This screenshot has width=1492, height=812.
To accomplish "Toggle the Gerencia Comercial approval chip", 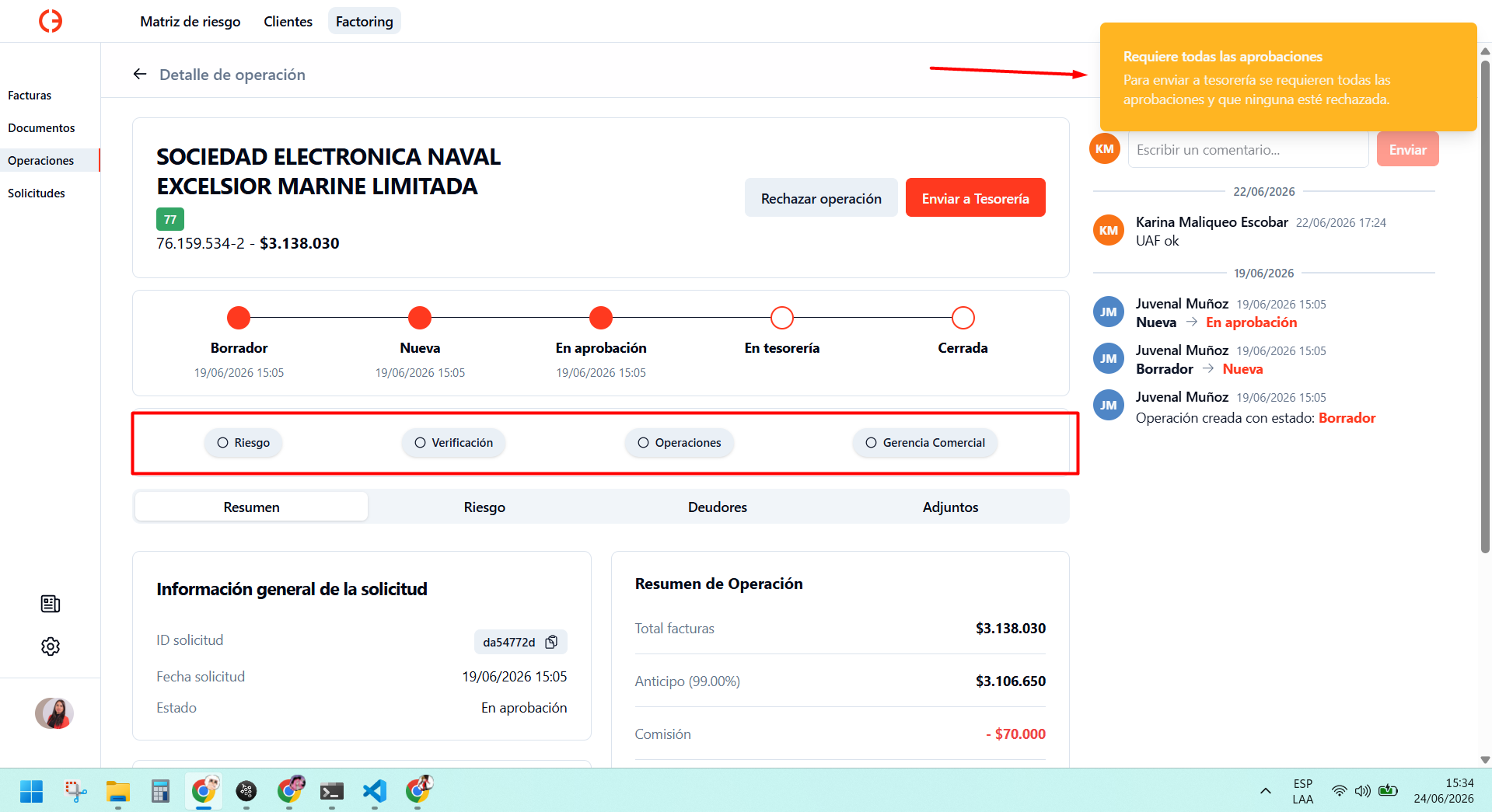I will 925,443.
